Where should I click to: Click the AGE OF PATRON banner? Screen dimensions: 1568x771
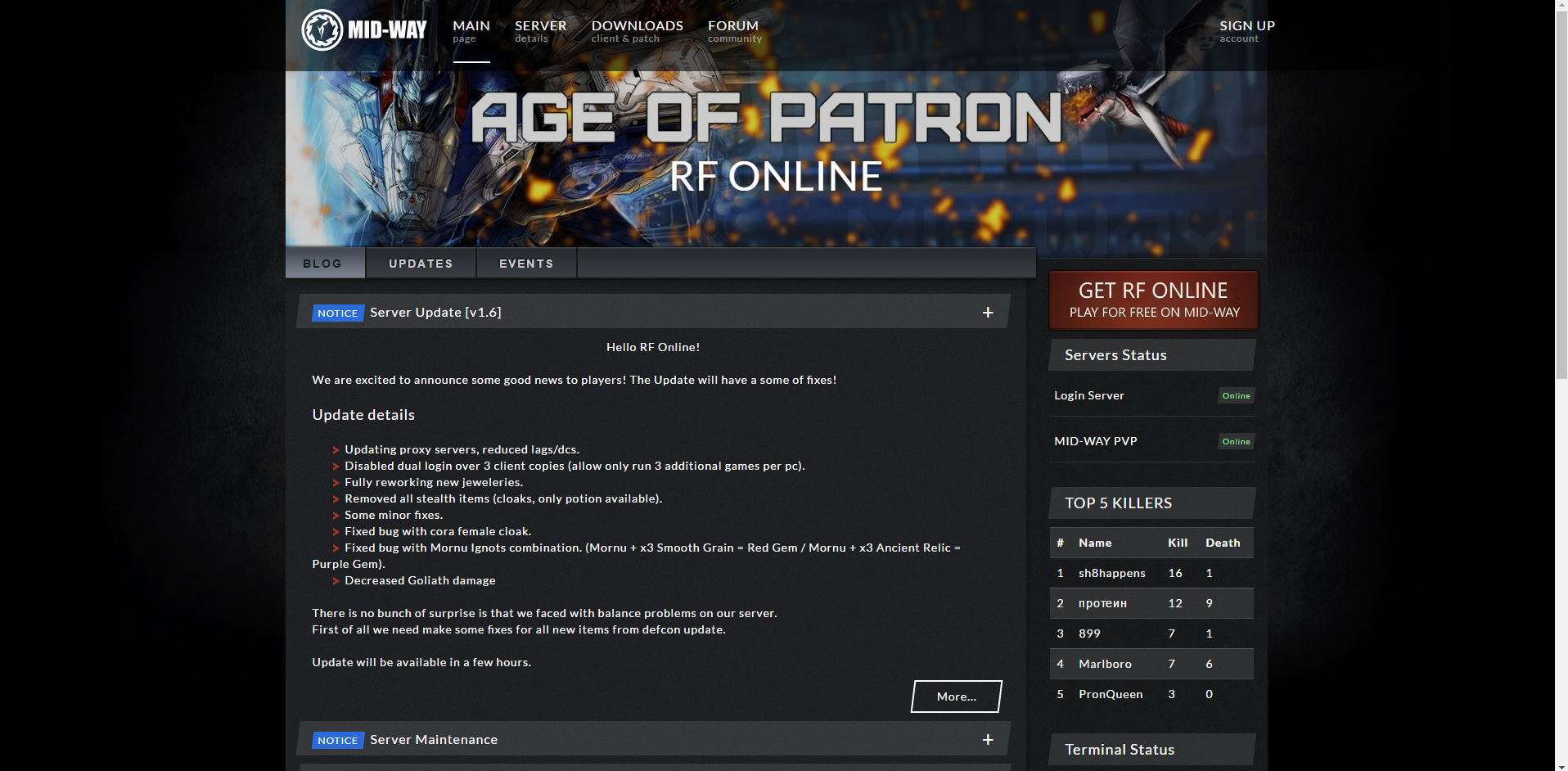coord(766,117)
